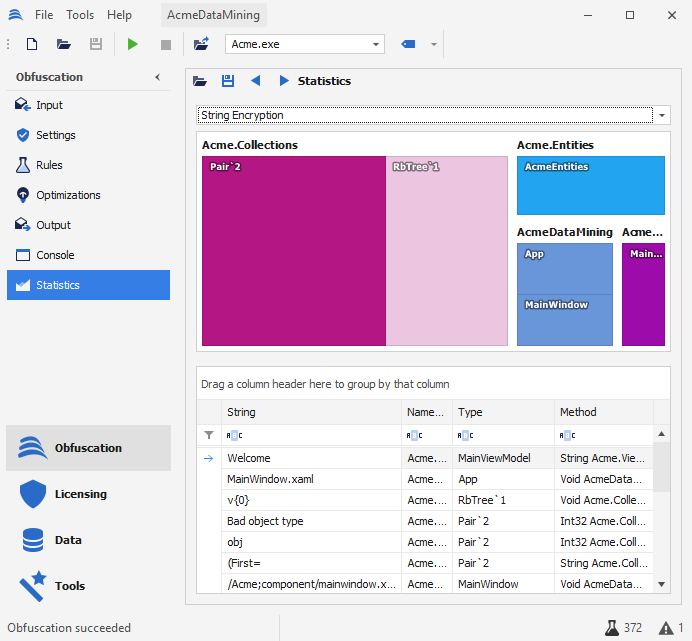
Task: Click the Stop square icon in toolbar
Action: tap(166, 44)
